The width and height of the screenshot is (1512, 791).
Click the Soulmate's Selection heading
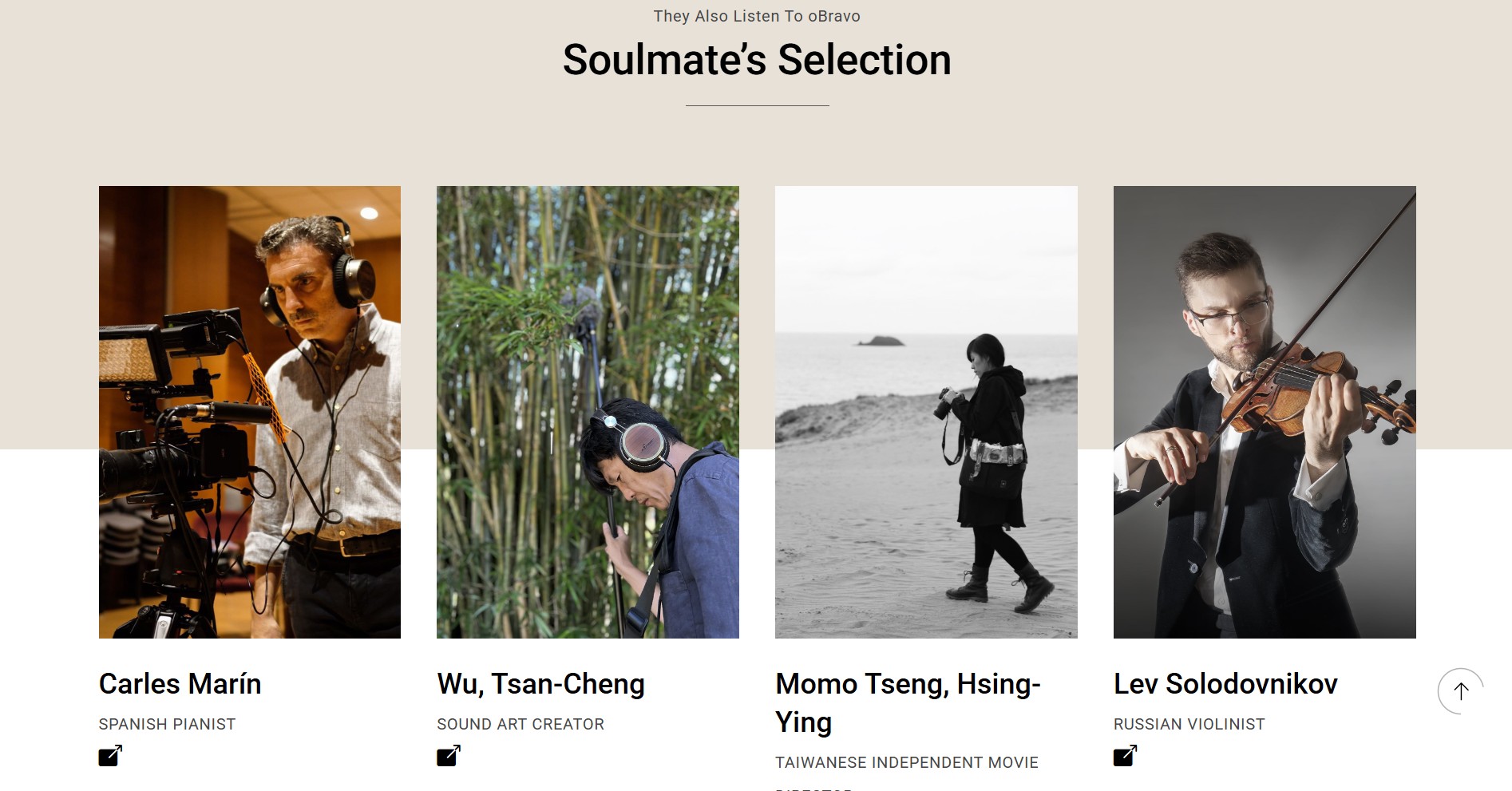tap(757, 60)
